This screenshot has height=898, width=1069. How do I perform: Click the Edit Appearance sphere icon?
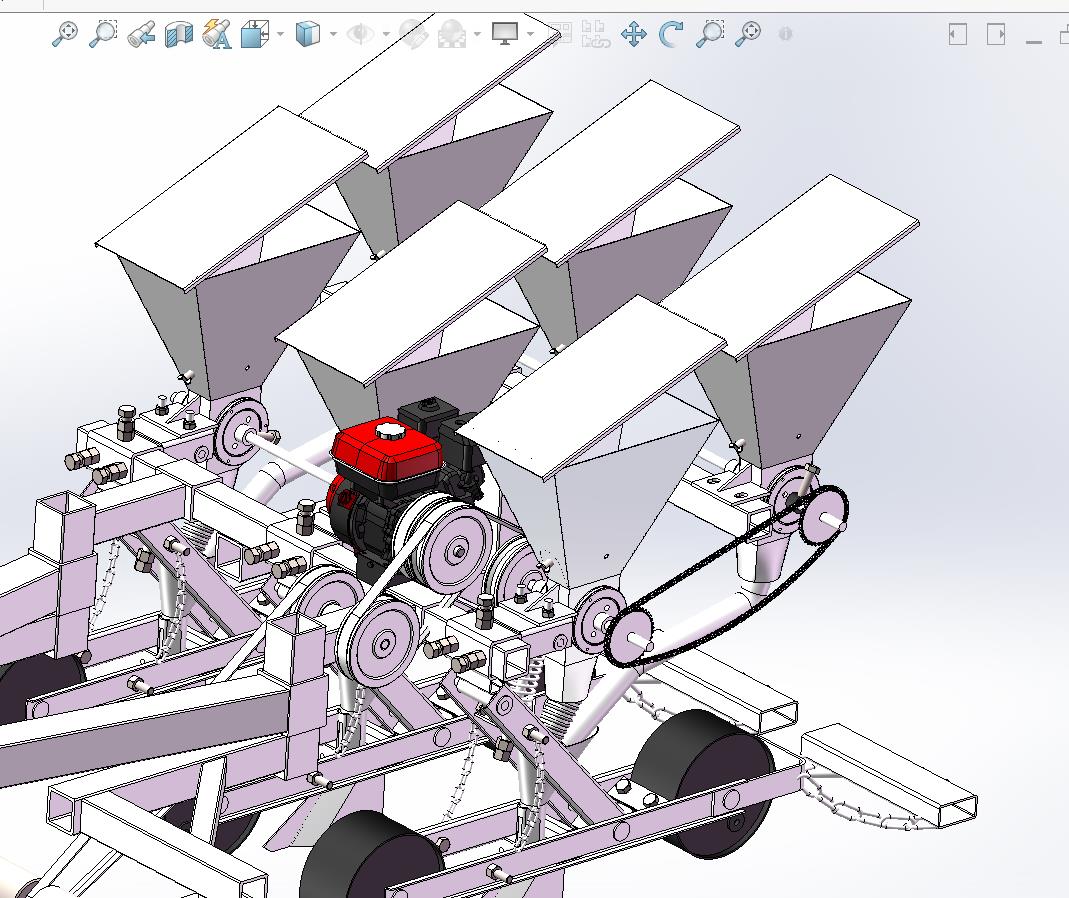(413, 33)
